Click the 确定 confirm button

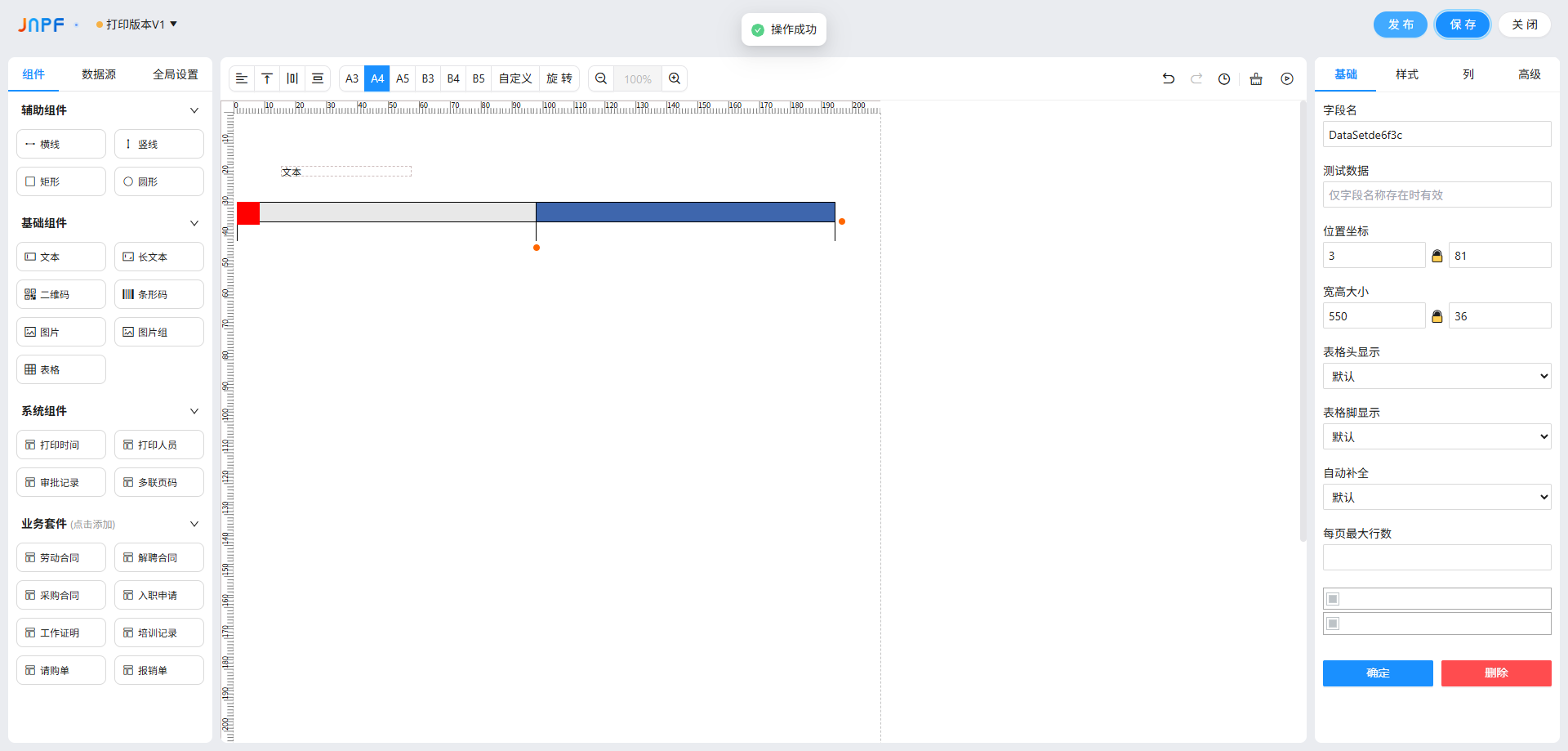coord(1378,673)
